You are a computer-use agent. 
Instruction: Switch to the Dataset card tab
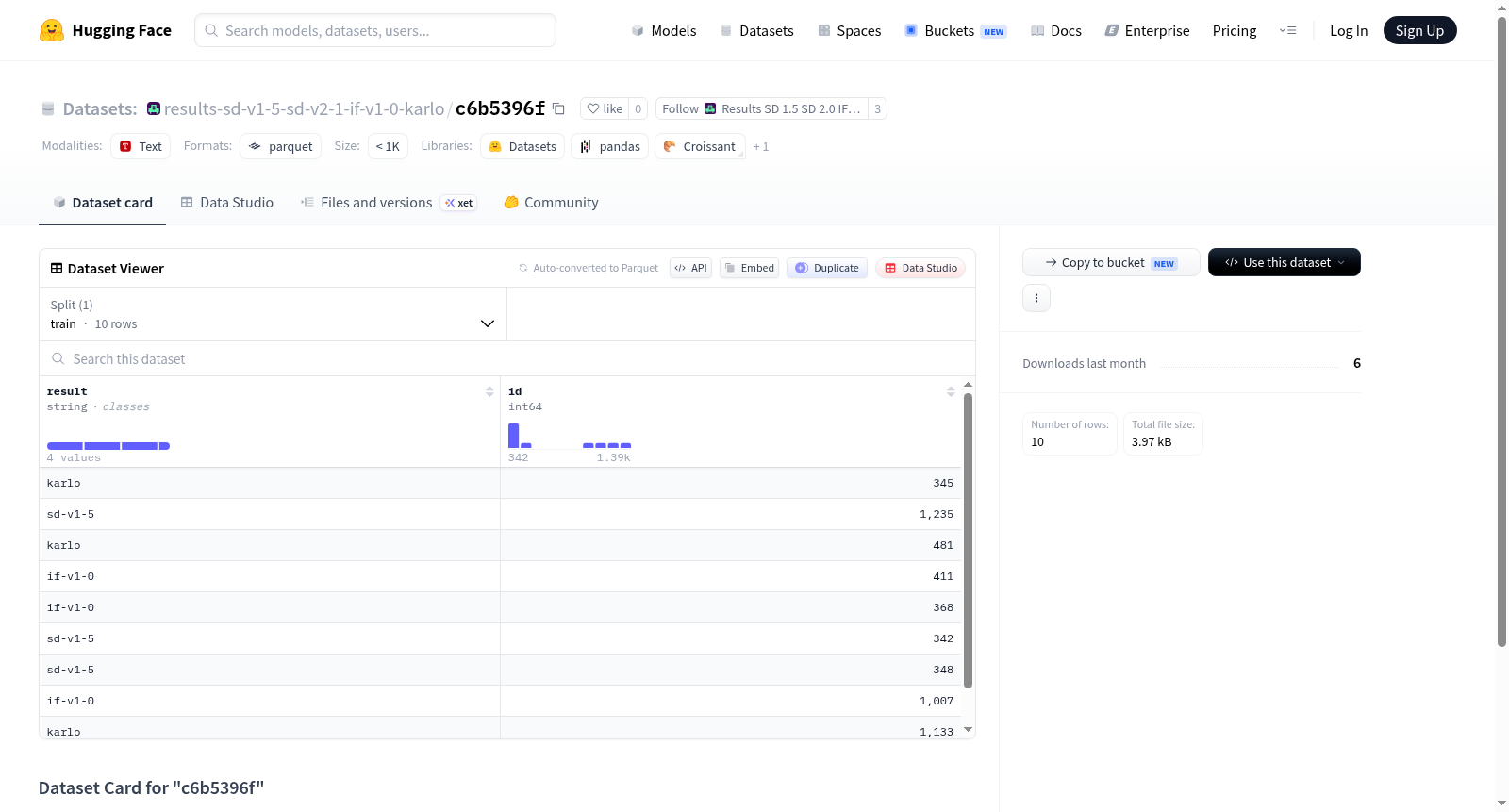[102, 203]
